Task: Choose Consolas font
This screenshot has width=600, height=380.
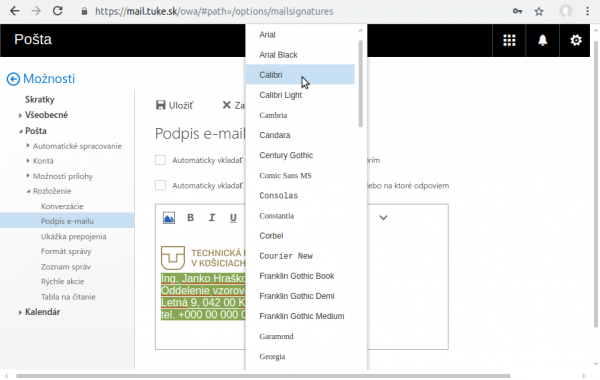Action: coord(300,196)
